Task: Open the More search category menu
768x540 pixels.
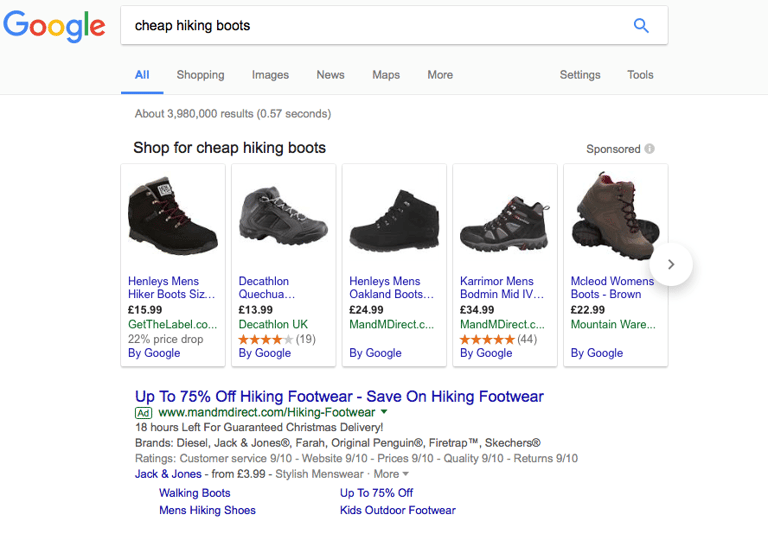Action: coord(440,75)
